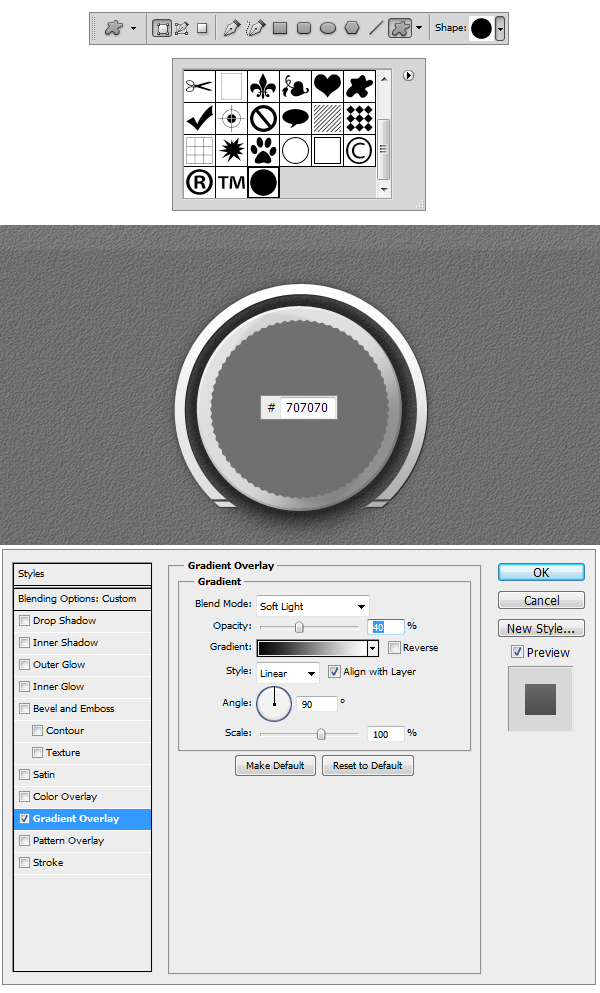
Task: Choose the solid black circle shape
Action: (264, 183)
